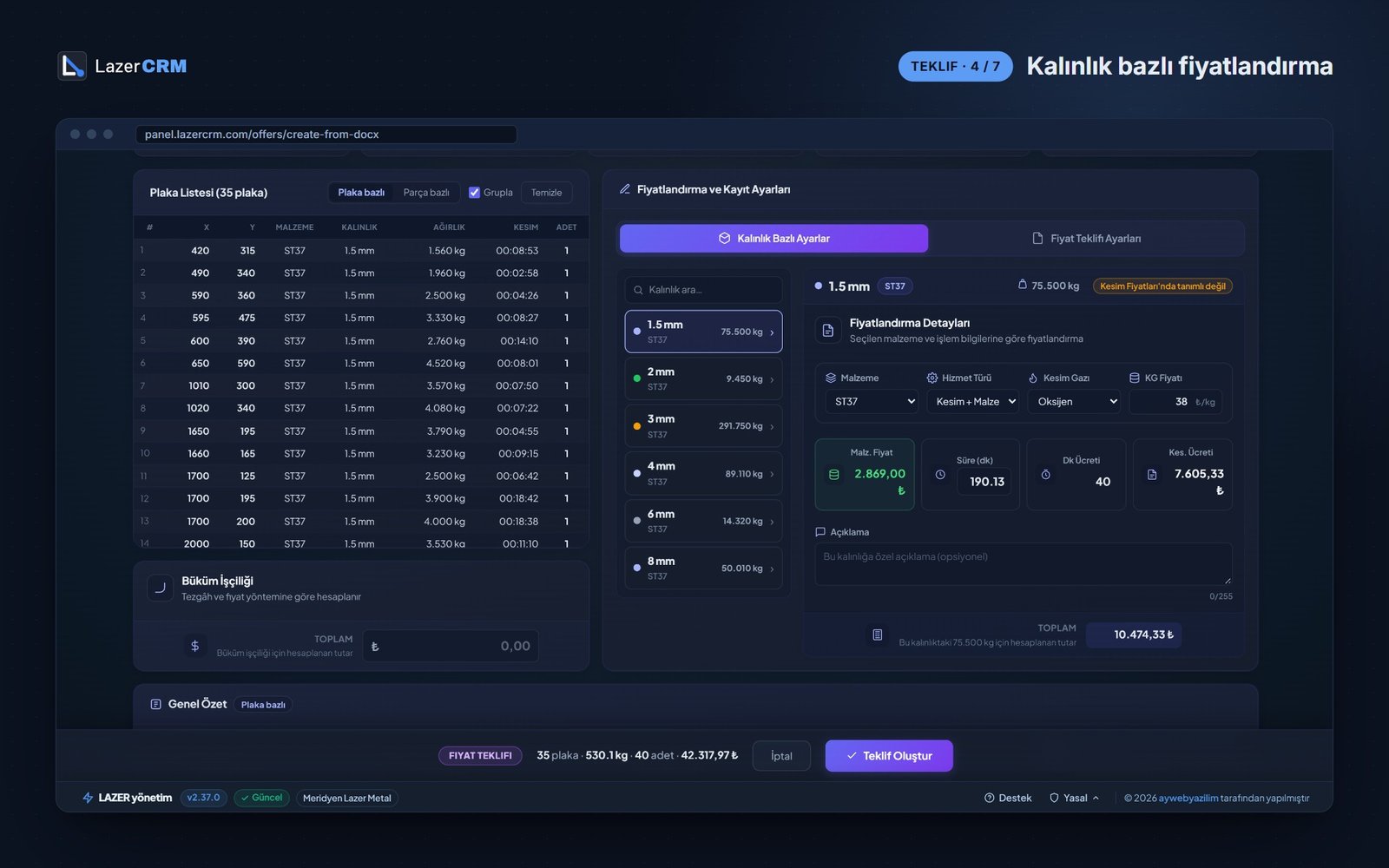Click the Büküm toplam 0,00 field
This screenshot has width=1389, height=868.
451,646
